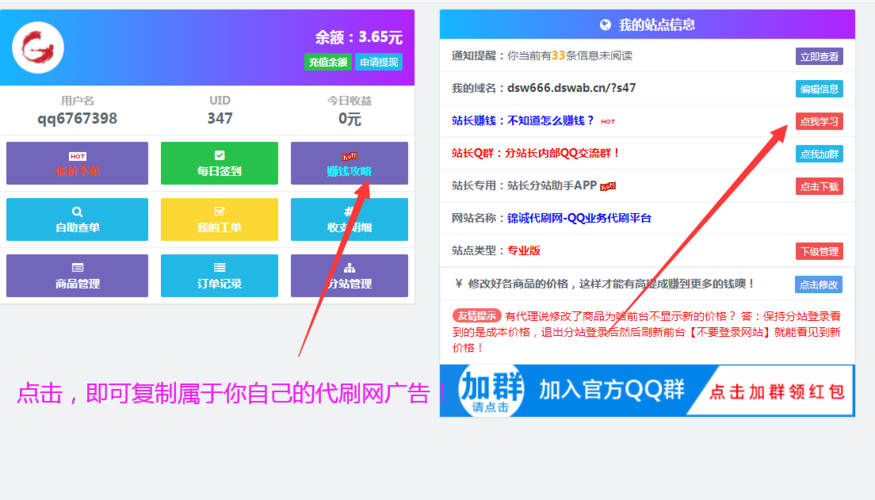
Task: Open 收支明细 income details tile
Action: 349,219
